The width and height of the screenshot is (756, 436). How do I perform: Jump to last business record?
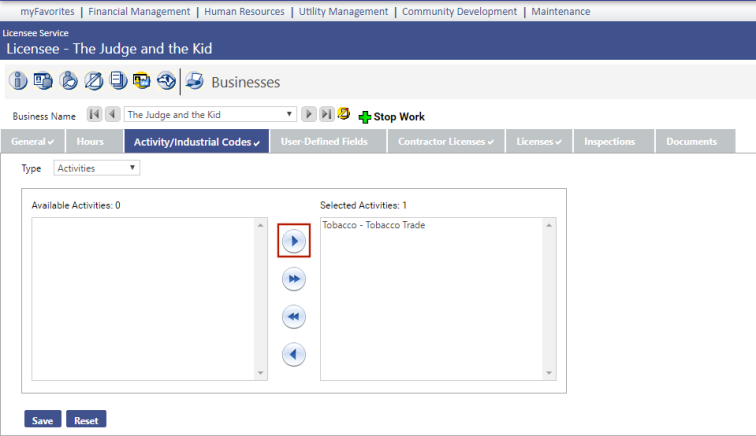[x=326, y=115]
